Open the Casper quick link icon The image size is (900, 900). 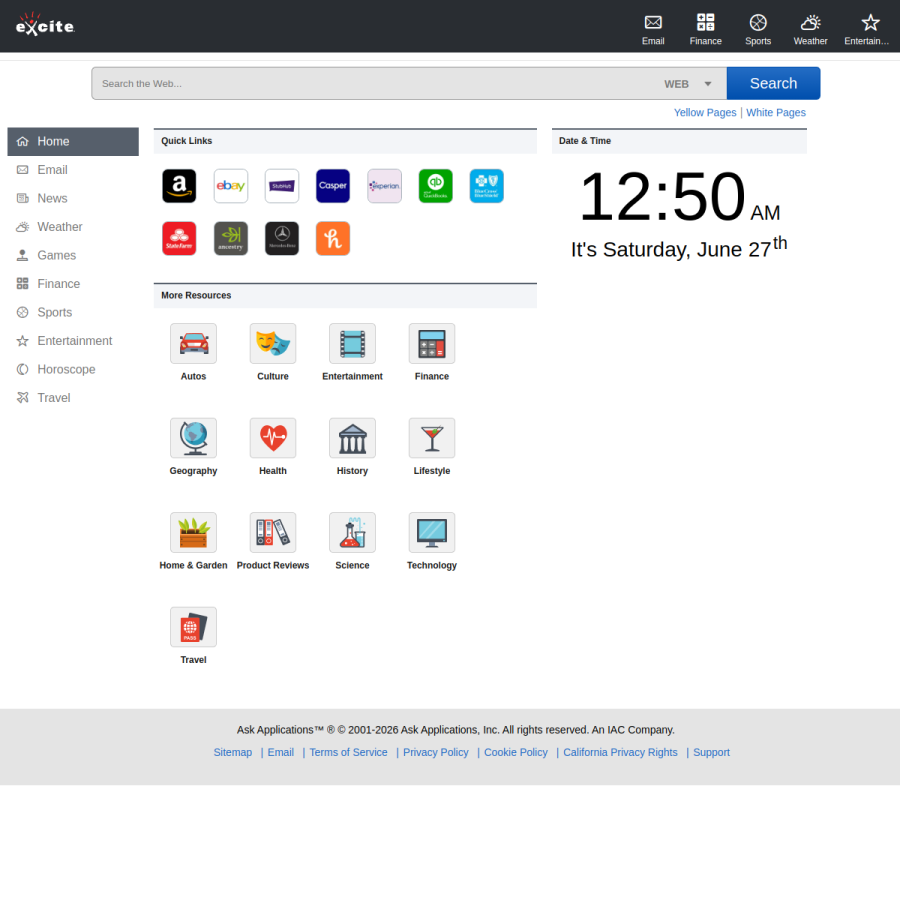coord(333,186)
